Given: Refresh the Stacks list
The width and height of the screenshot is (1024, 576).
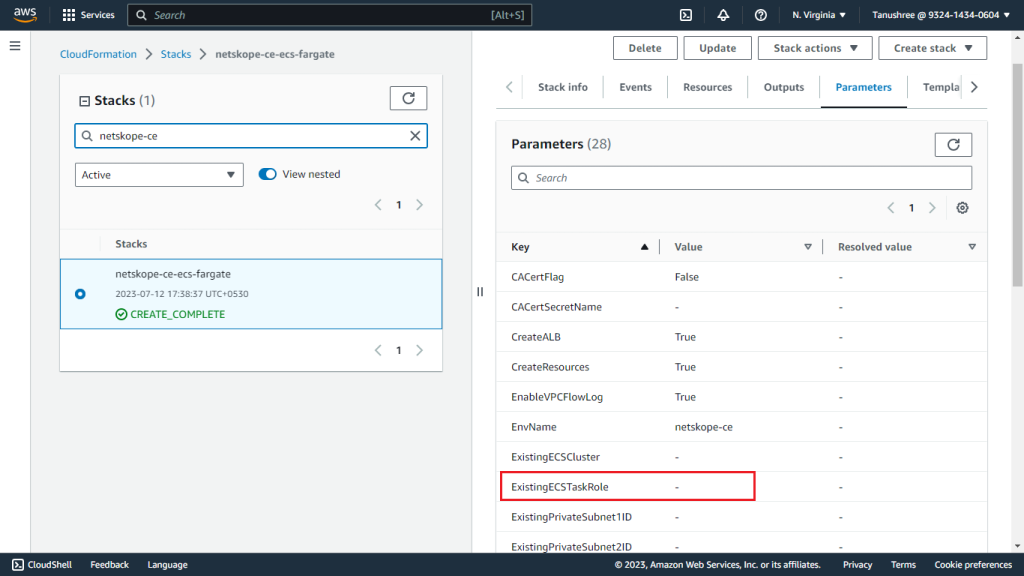Looking at the screenshot, I should (408, 98).
